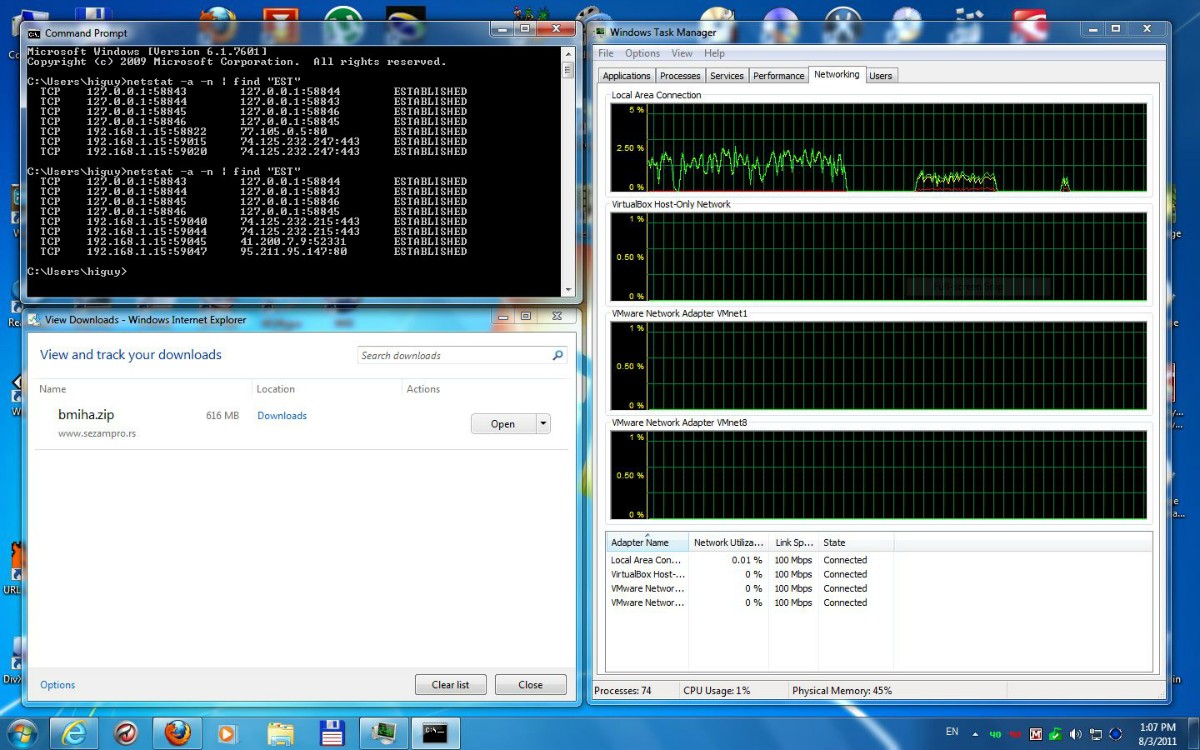The height and width of the screenshot is (750, 1200).
Task: Show hidden system tray icons
Action: click(x=974, y=734)
